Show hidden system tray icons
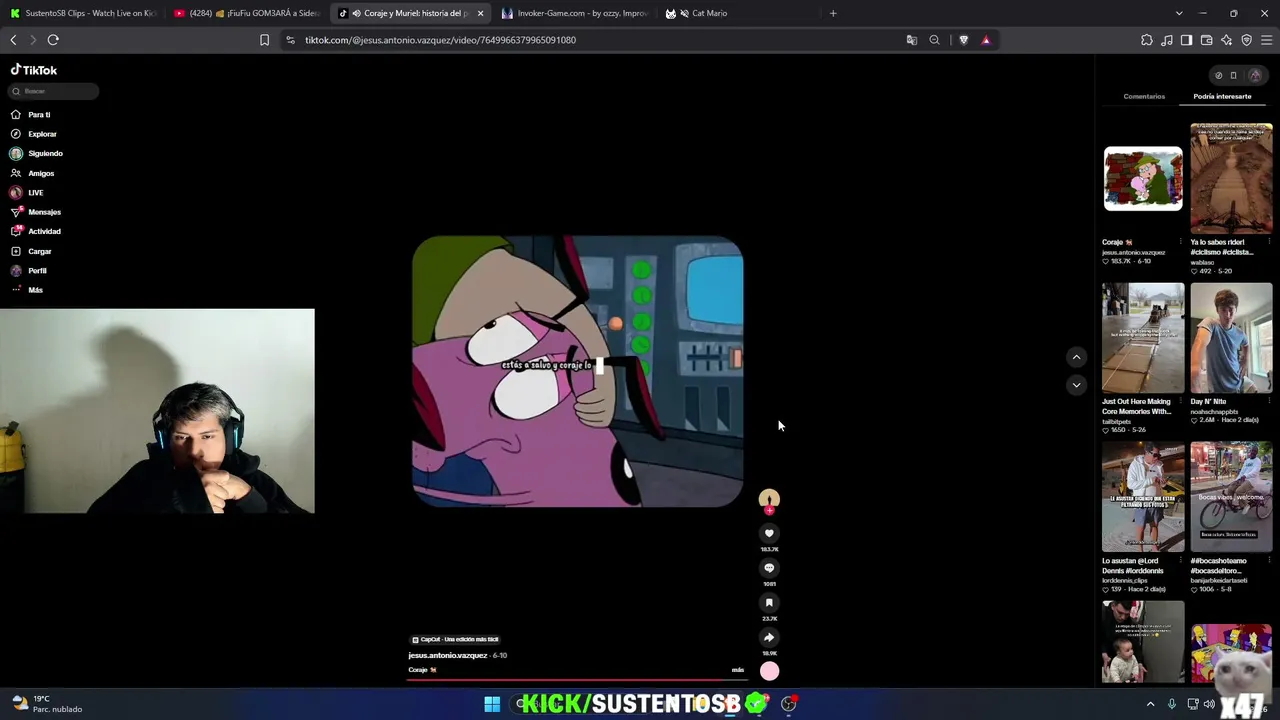 click(x=1150, y=704)
